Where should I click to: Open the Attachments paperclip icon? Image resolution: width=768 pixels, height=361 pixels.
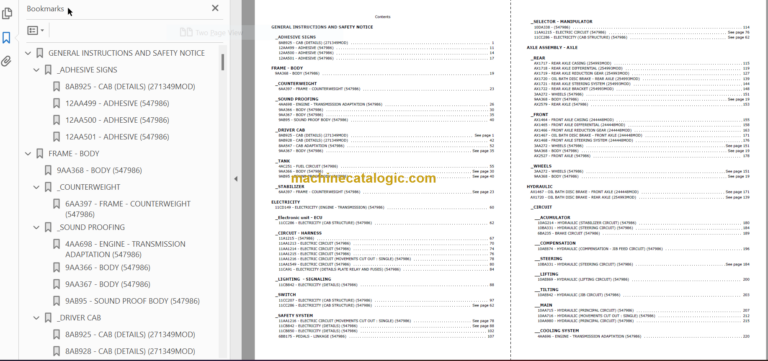click(6, 61)
